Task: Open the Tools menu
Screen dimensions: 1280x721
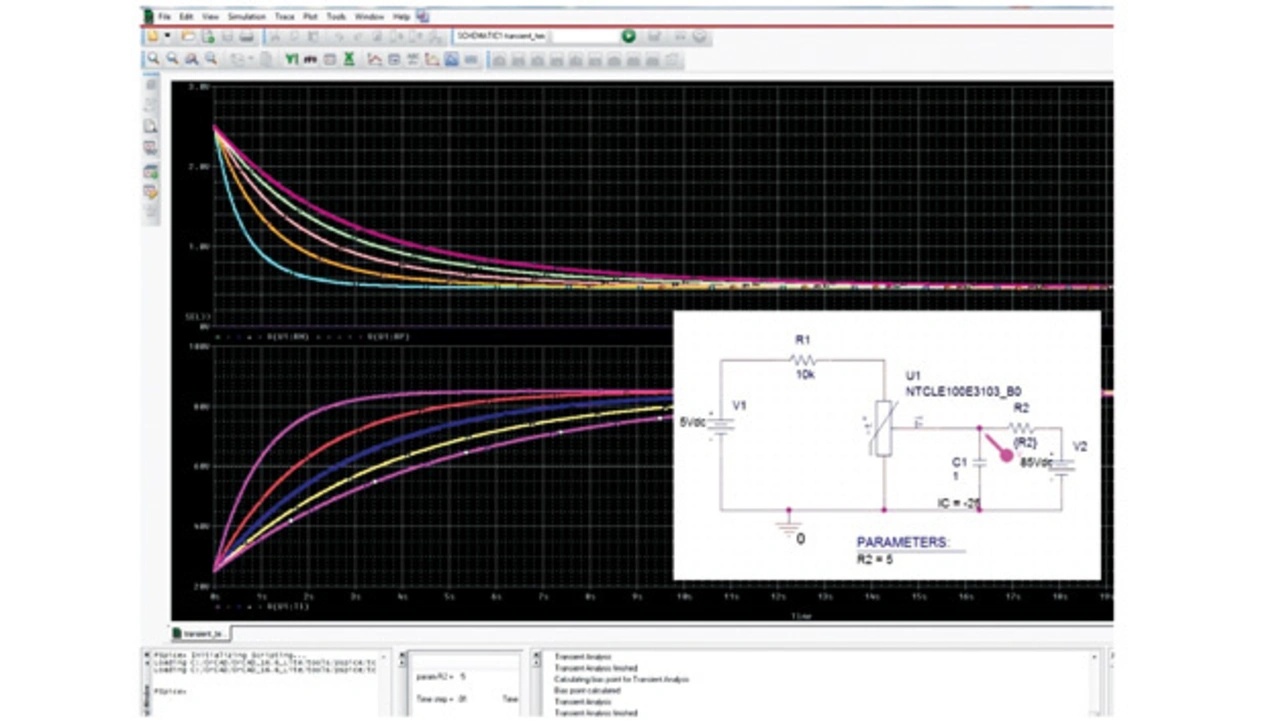Action: (x=337, y=17)
